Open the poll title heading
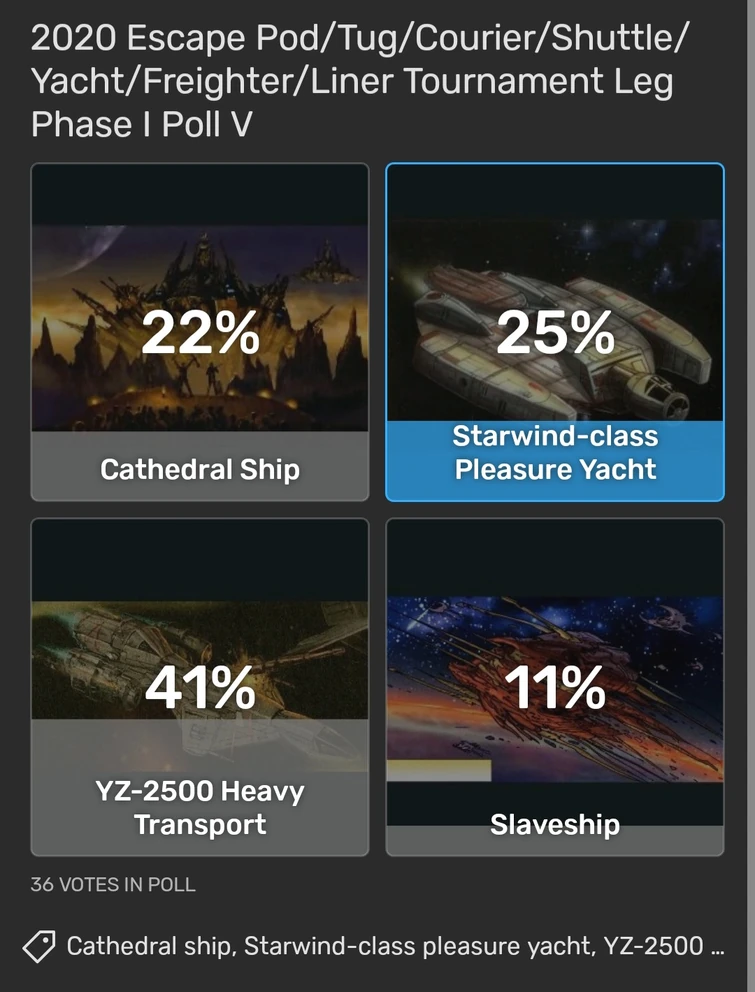Viewport: 755px width, 992px height. pyautogui.click(x=360, y=81)
